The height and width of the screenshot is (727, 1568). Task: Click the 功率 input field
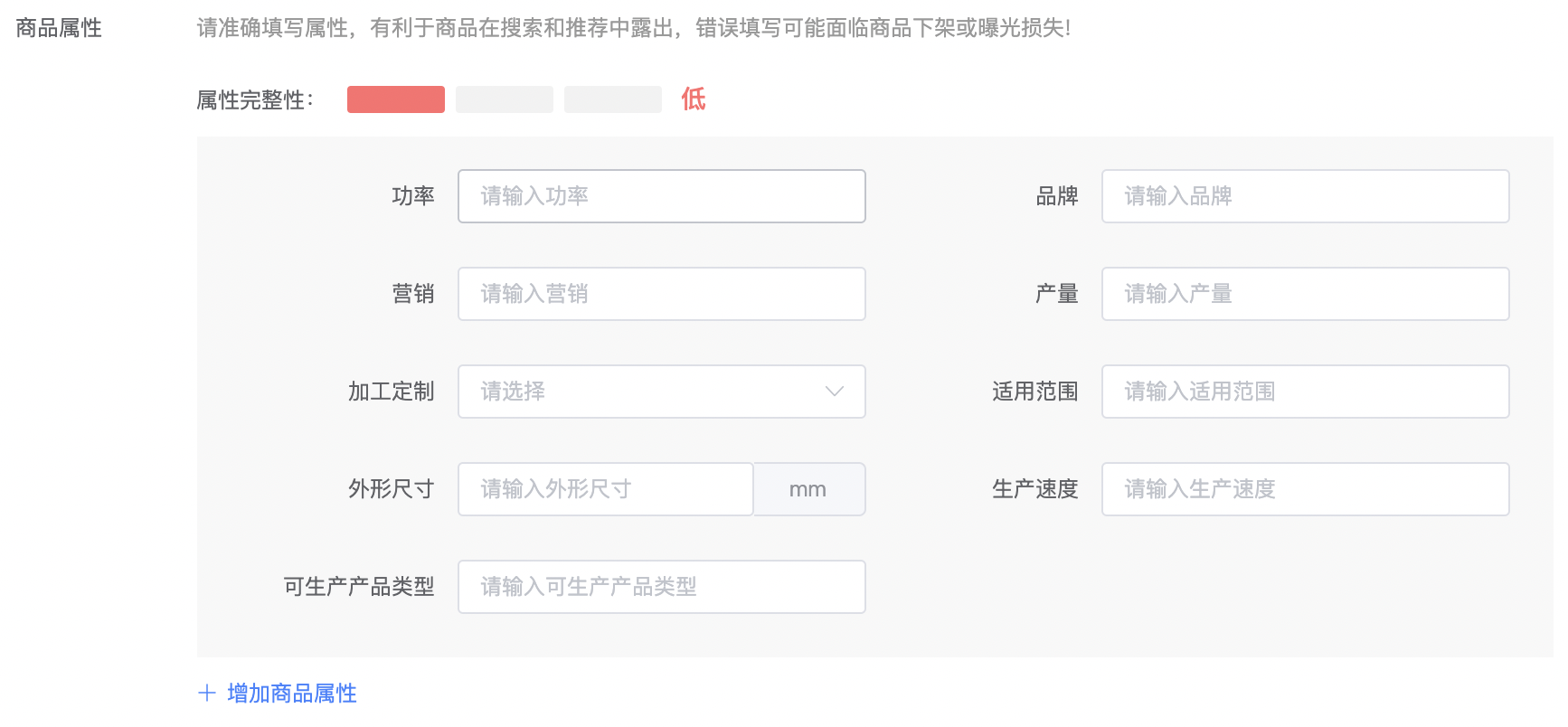pyautogui.click(x=661, y=196)
